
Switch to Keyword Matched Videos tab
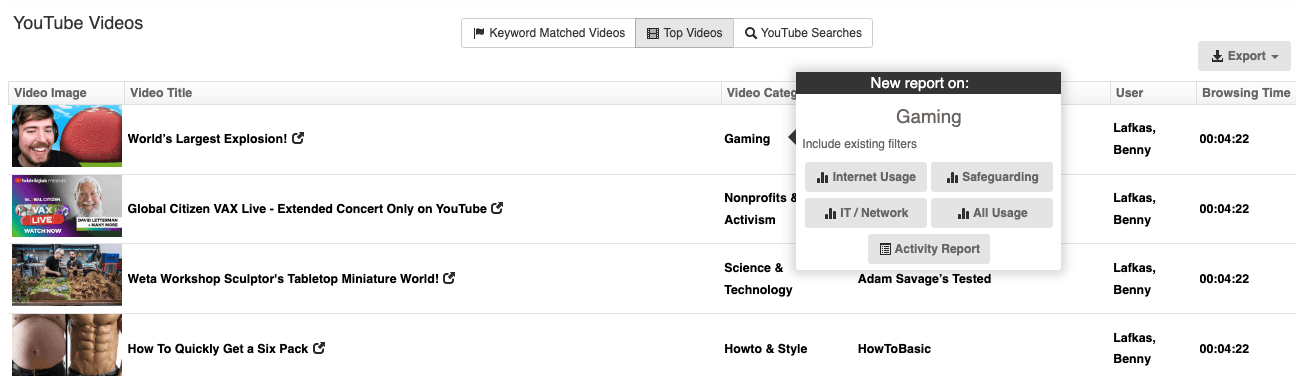pos(548,33)
